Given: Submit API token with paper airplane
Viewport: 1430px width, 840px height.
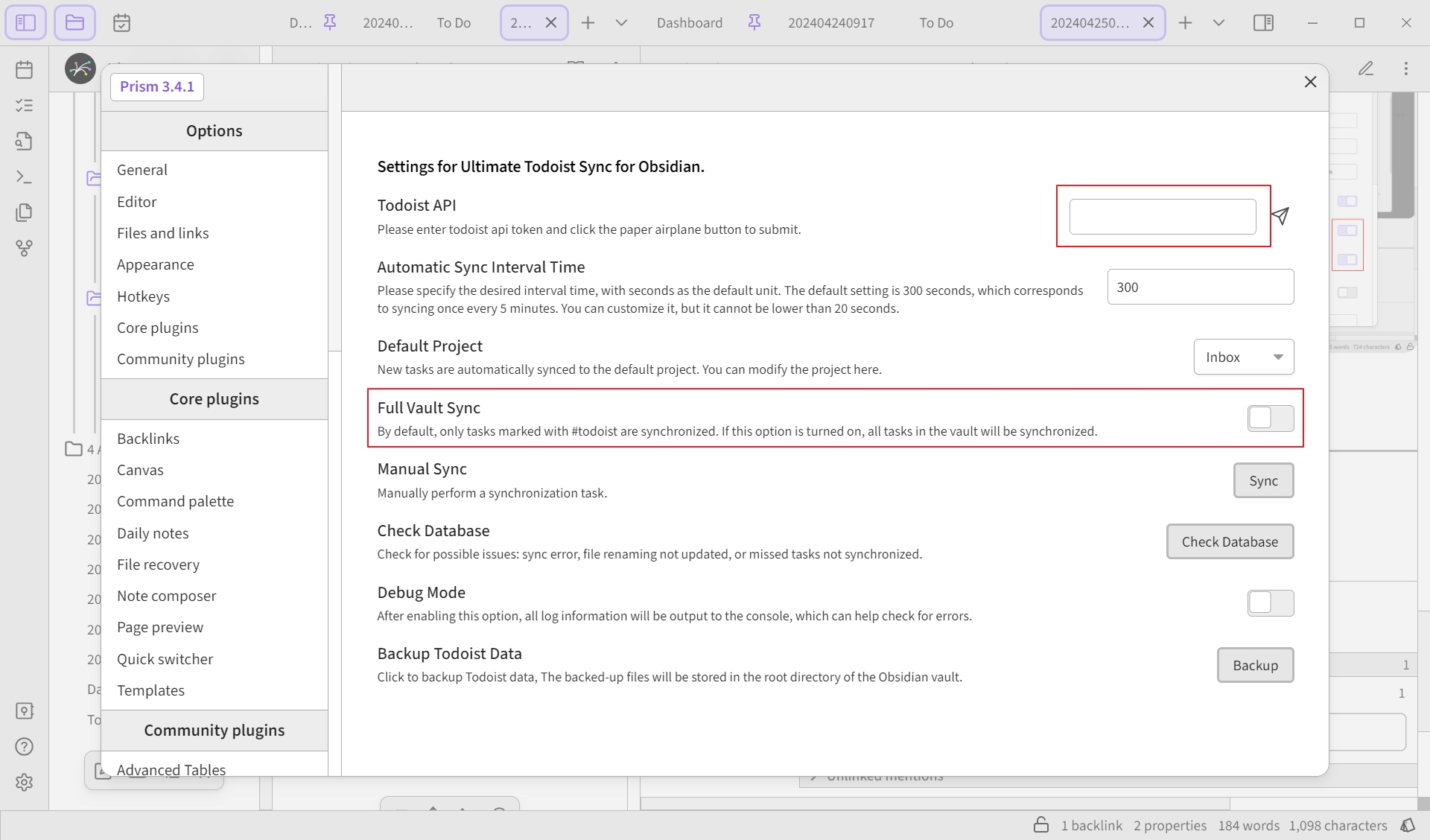Looking at the screenshot, I should (1280, 216).
